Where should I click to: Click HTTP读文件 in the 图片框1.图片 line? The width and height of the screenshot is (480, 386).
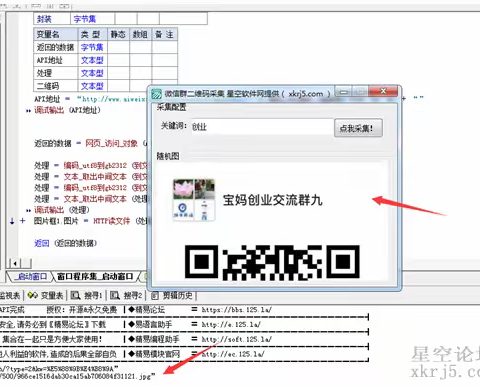(111, 221)
